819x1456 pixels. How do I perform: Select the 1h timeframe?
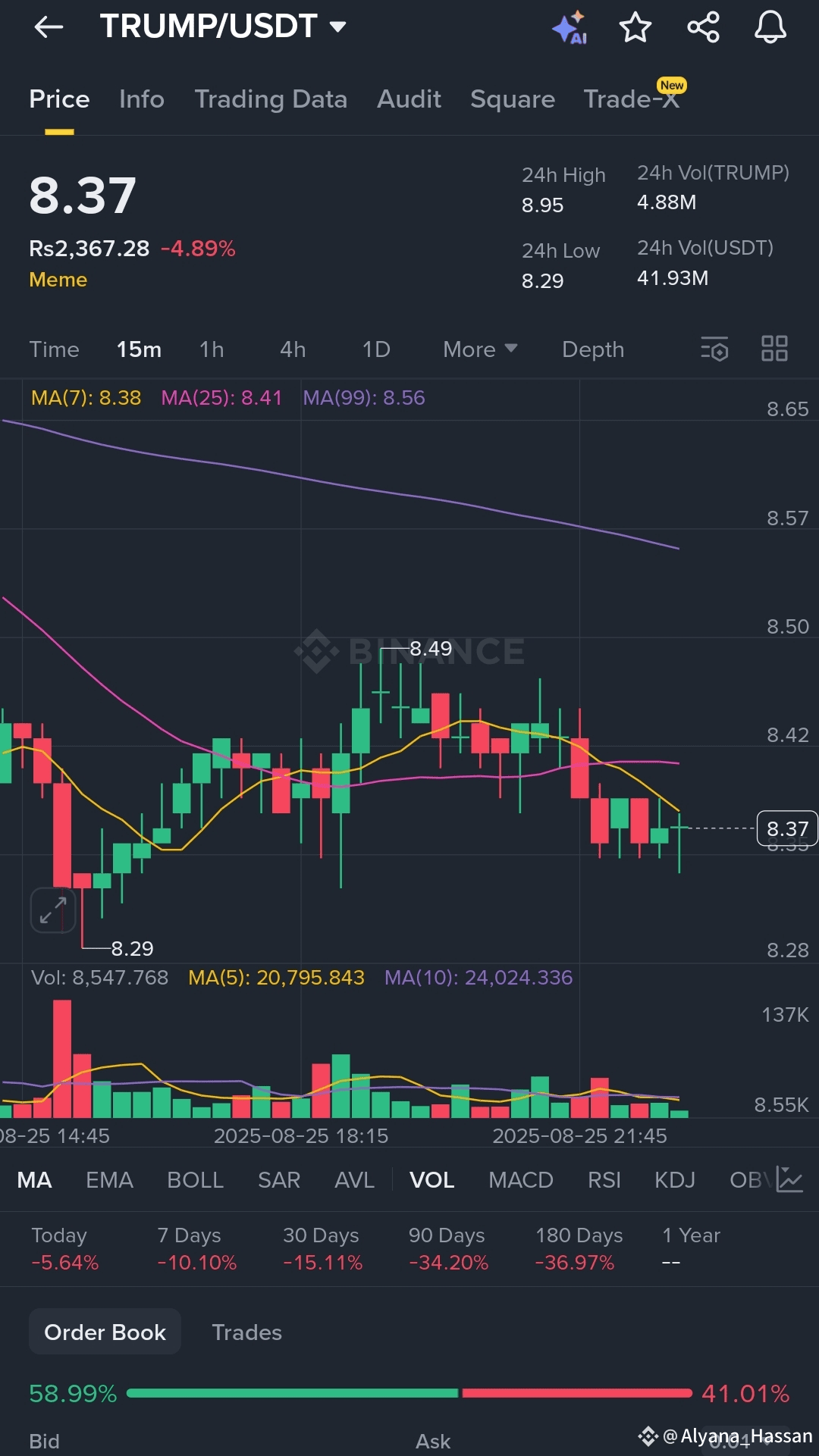point(212,349)
